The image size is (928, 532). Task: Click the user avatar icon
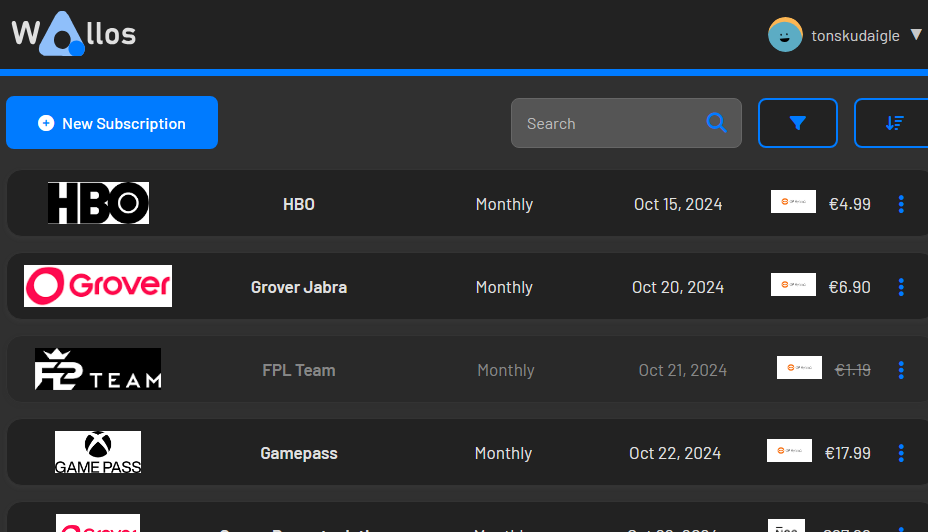pos(785,35)
